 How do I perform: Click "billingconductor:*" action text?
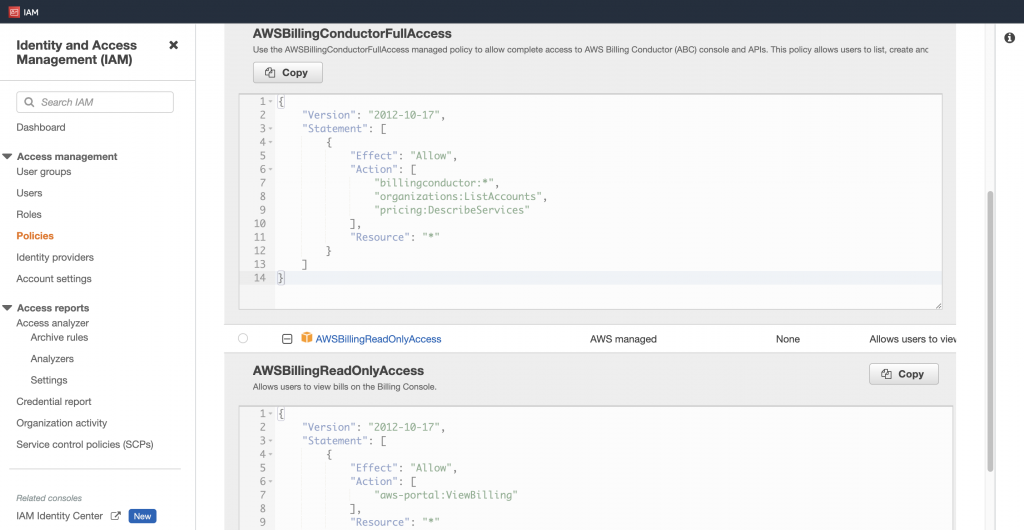pyautogui.click(x=436, y=183)
